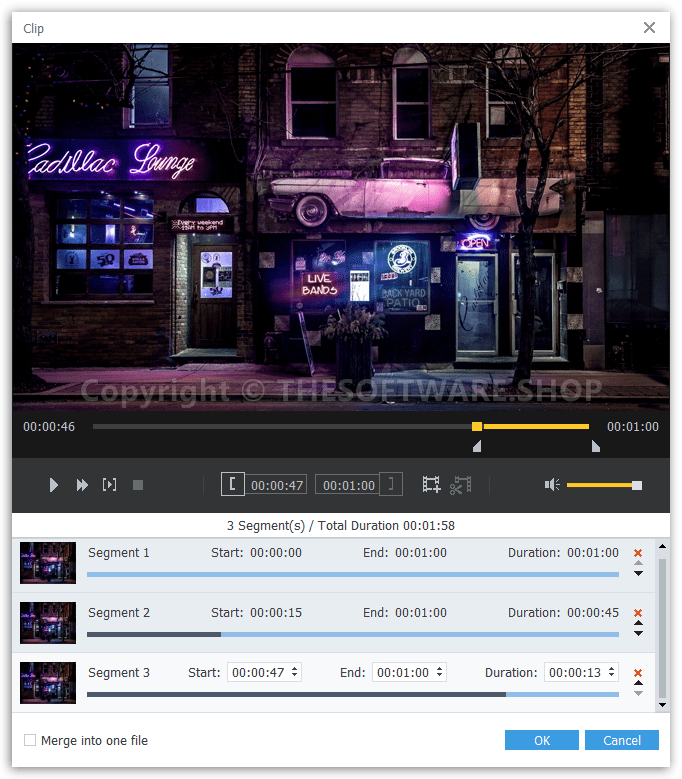Click the play-segment bracket icon
This screenshot has height=779, width=682.
[110, 485]
